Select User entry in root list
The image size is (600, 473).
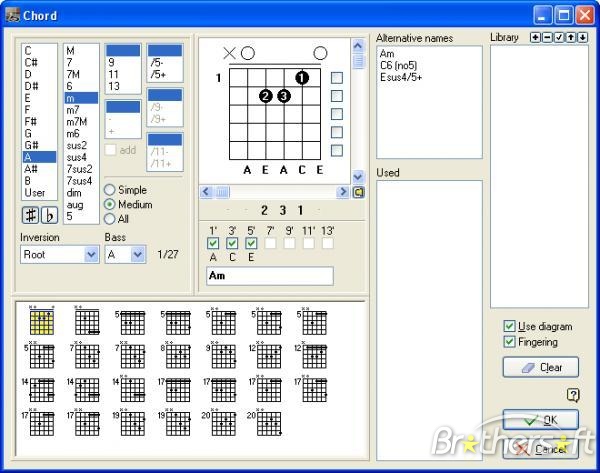tap(40, 192)
